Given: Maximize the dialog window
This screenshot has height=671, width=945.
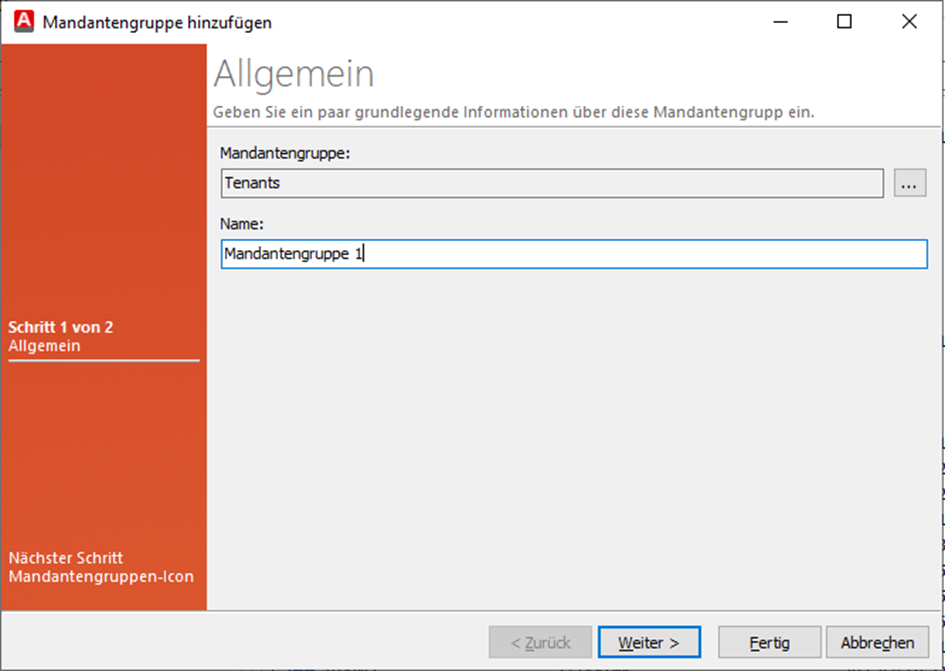Looking at the screenshot, I should (x=844, y=22).
